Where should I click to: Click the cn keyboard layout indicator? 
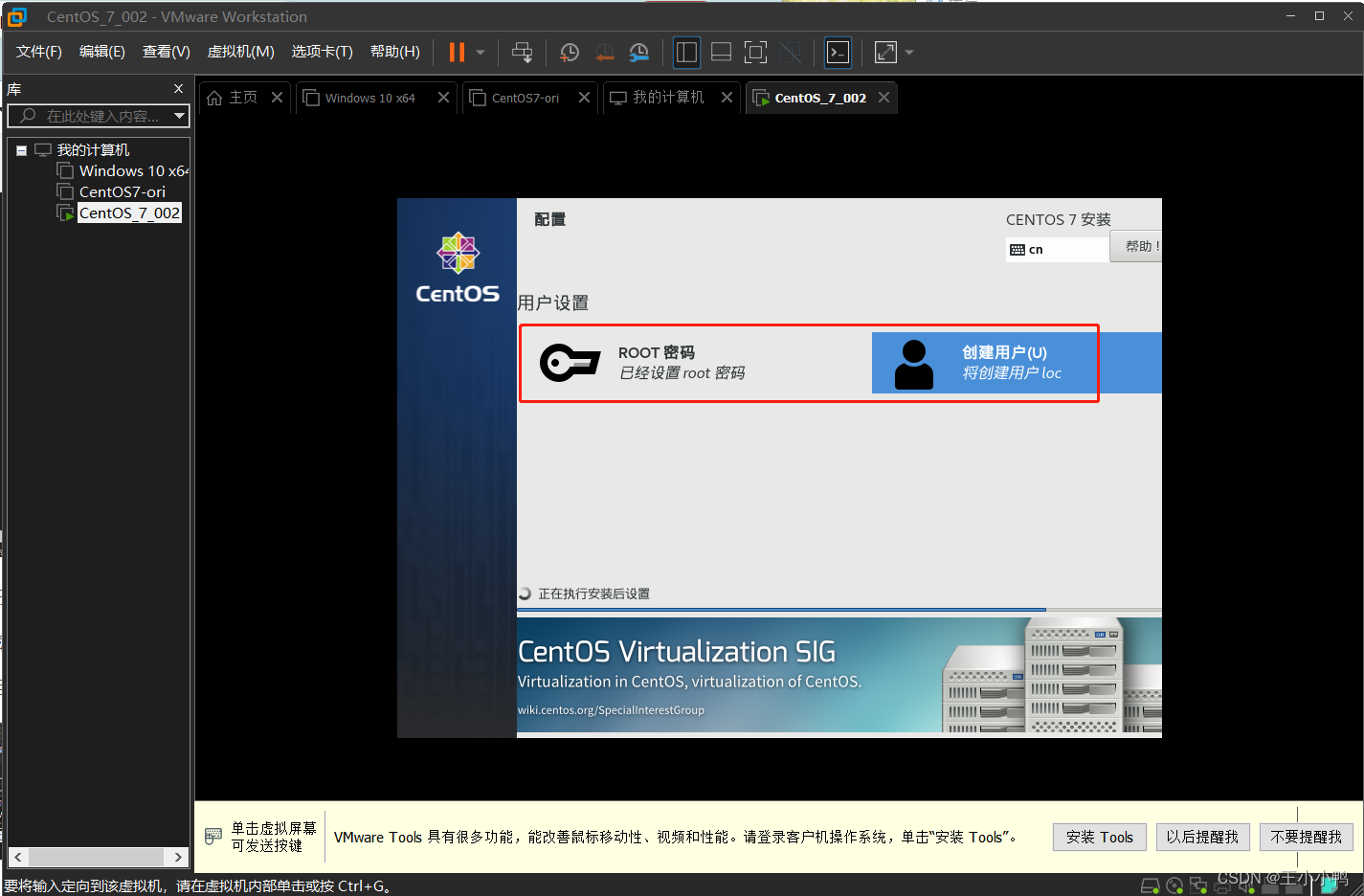(x=1057, y=250)
